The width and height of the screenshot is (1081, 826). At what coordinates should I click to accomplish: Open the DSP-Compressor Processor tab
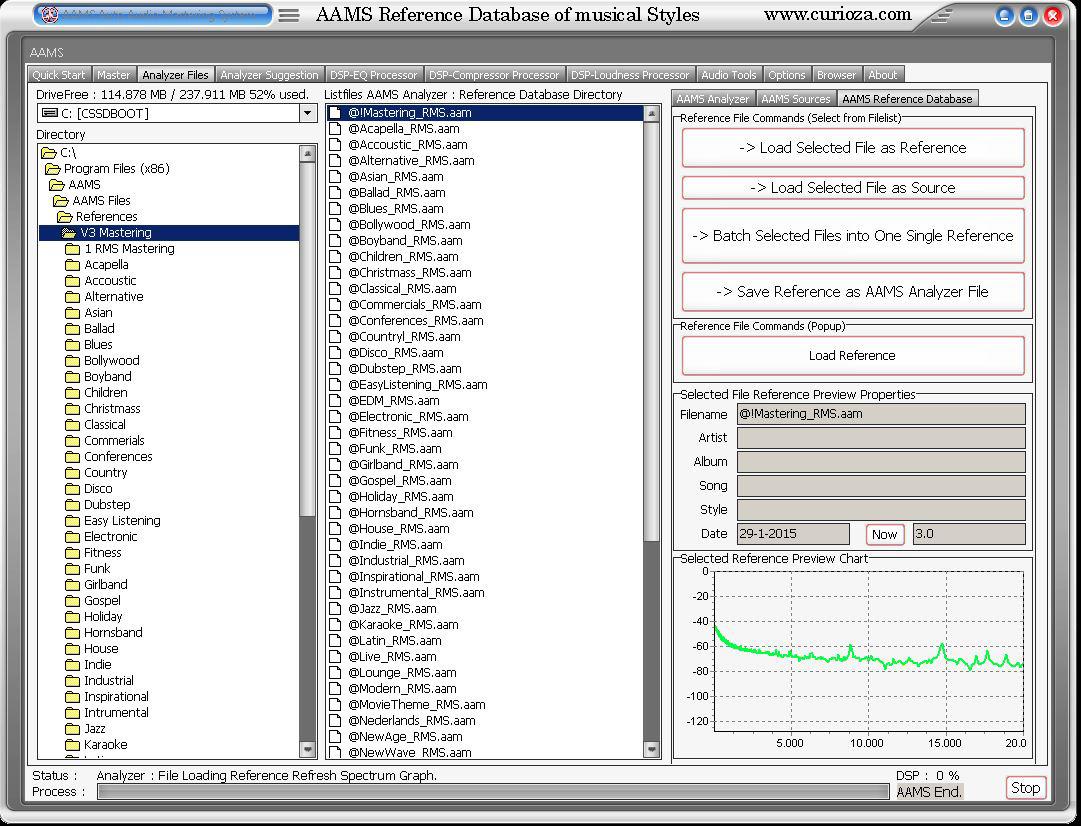pos(494,74)
